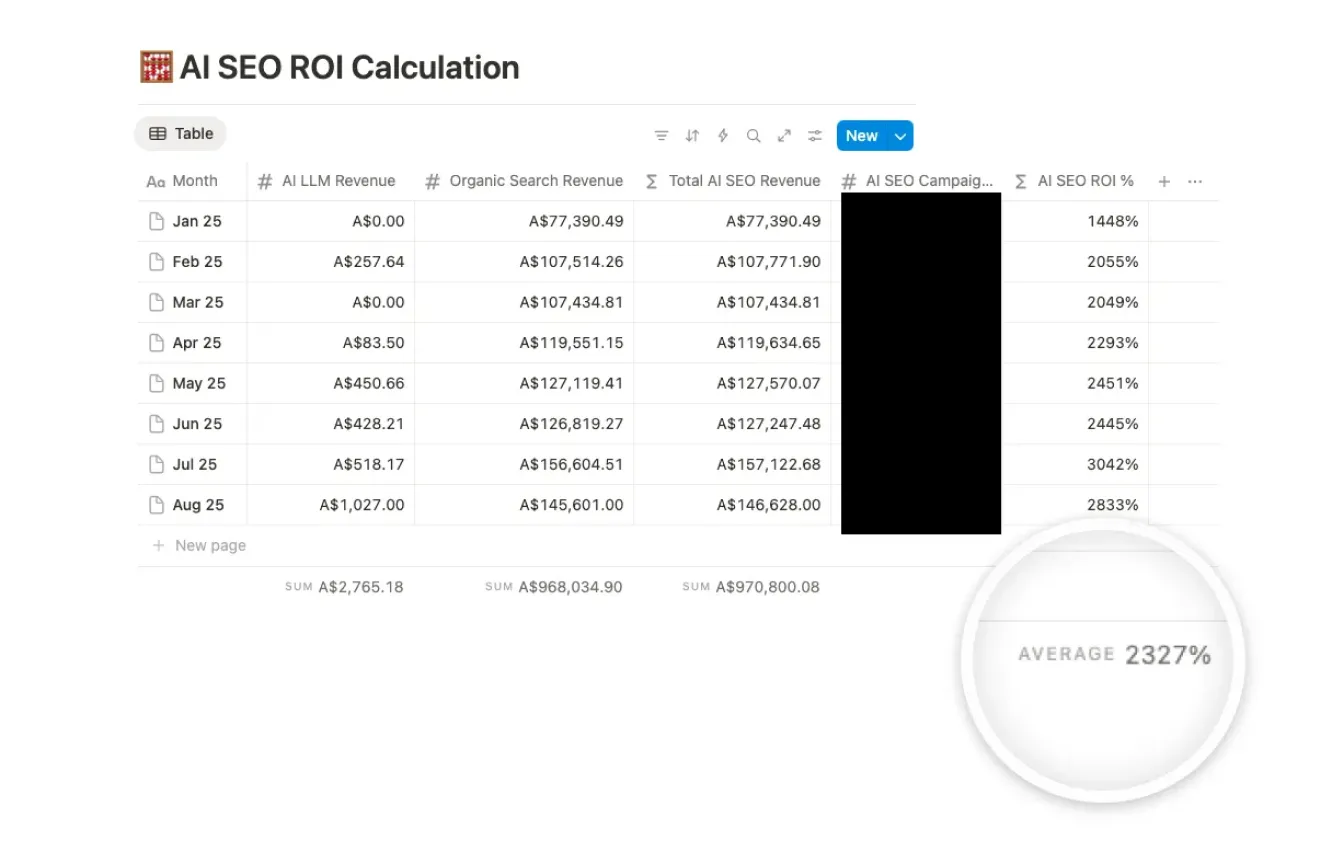The height and width of the screenshot is (843, 1332).
Task: Open the Jan 25 page icon
Action: tap(156, 221)
